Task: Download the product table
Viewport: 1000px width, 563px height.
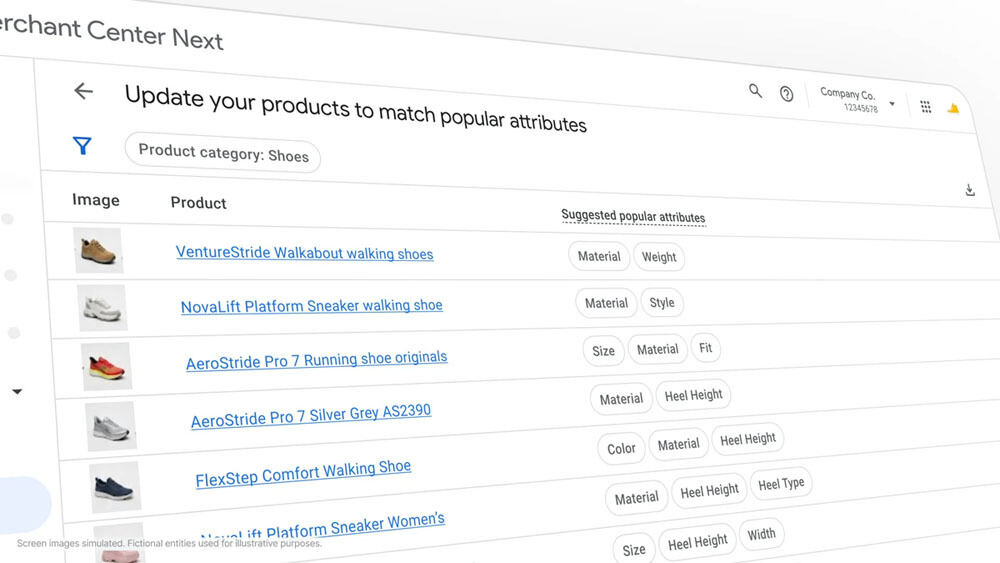Action: coord(969,190)
